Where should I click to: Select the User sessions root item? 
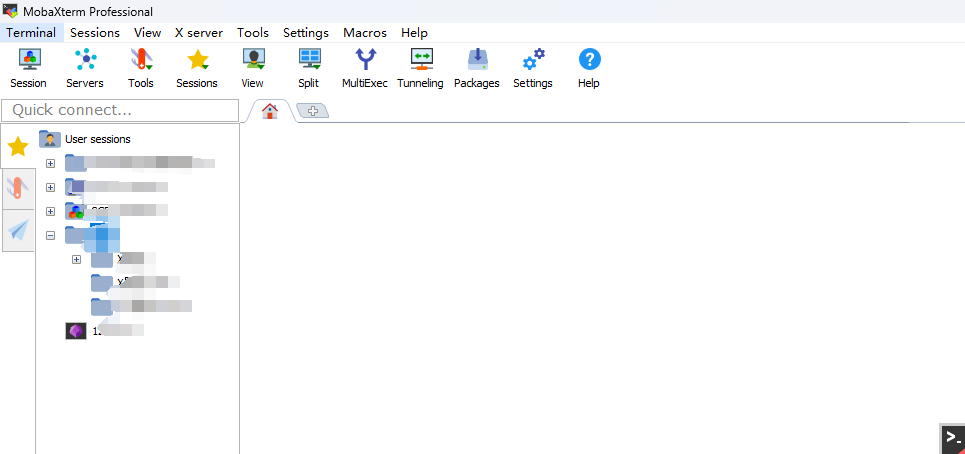pos(98,139)
